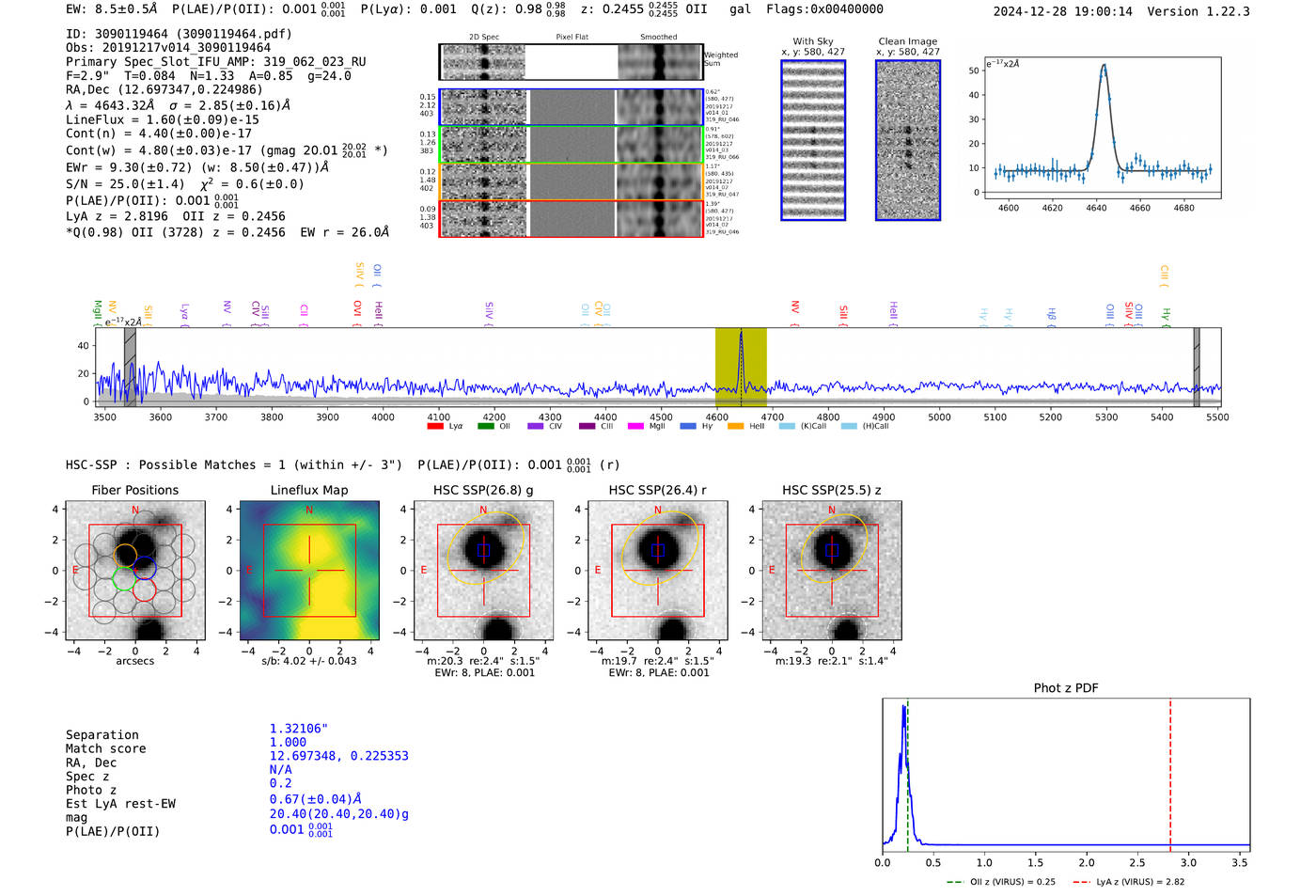Click the '2D Spec' column header
This screenshot has height=896, width=1316.
484,37
